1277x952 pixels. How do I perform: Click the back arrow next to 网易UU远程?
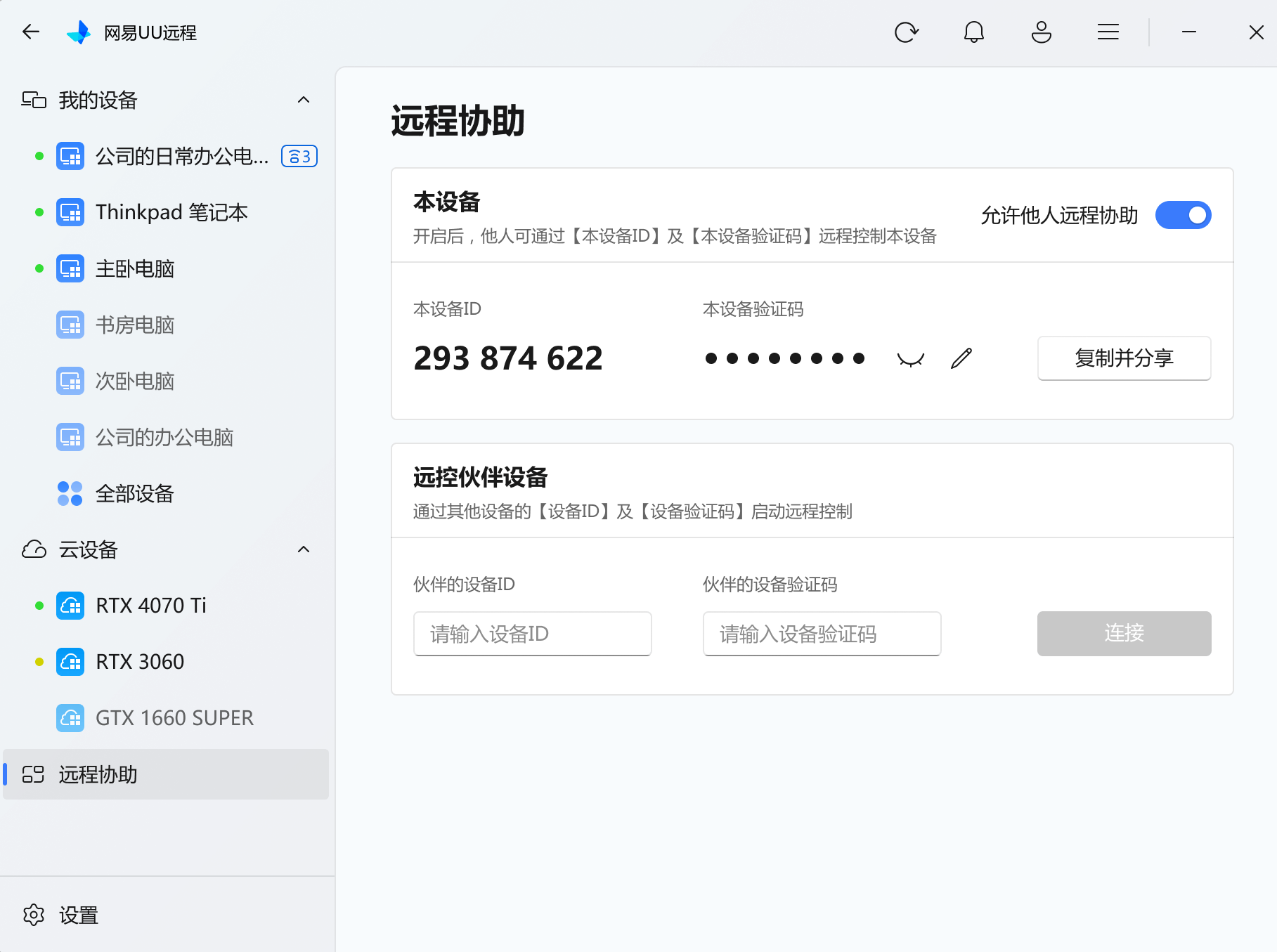tap(30, 32)
